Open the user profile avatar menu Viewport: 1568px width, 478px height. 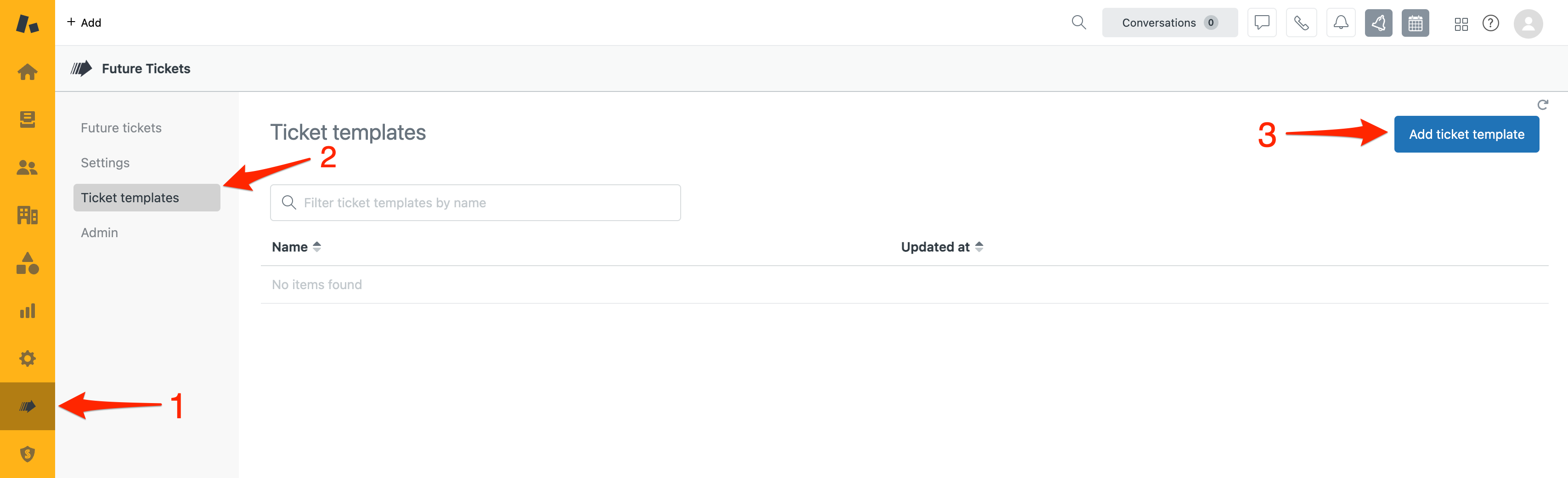coord(1528,24)
